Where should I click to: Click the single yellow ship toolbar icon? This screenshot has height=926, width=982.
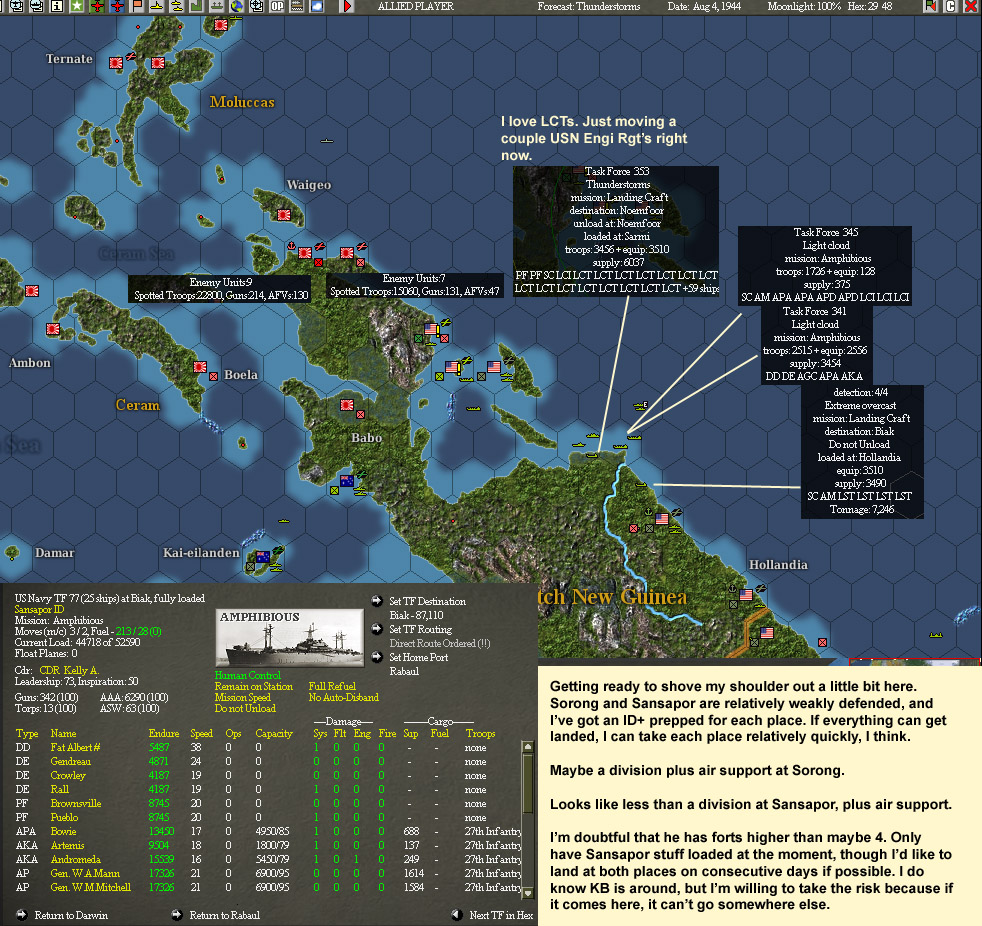[157, 6]
